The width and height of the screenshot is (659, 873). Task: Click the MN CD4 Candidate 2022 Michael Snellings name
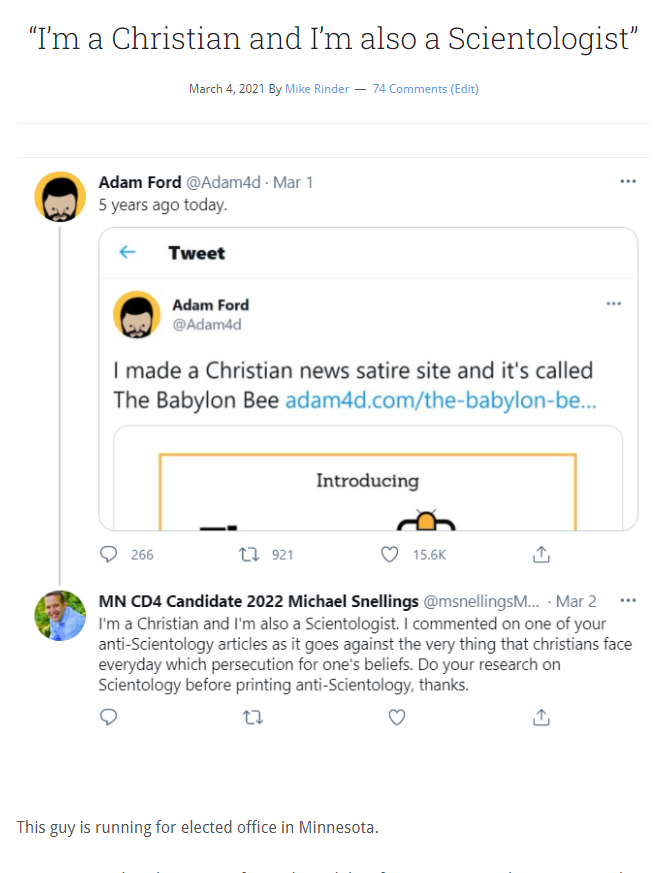258,601
